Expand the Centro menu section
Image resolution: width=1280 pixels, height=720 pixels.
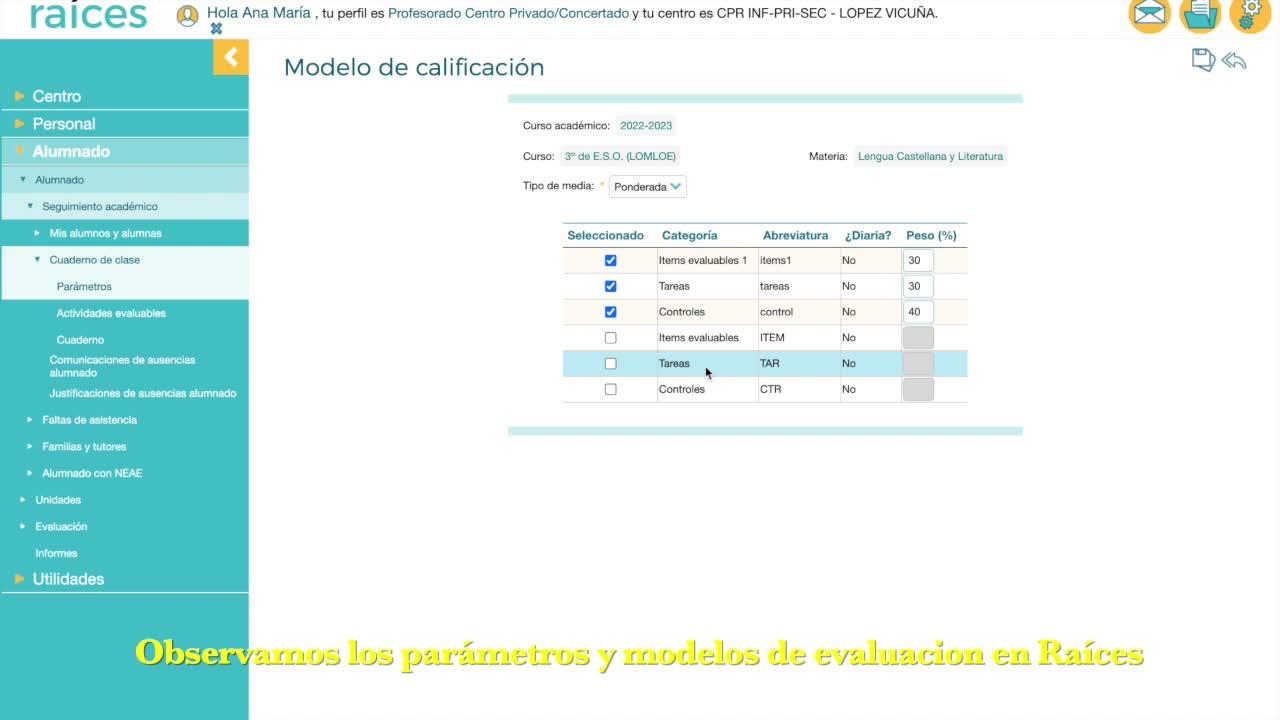pyautogui.click(x=57, y=96)
